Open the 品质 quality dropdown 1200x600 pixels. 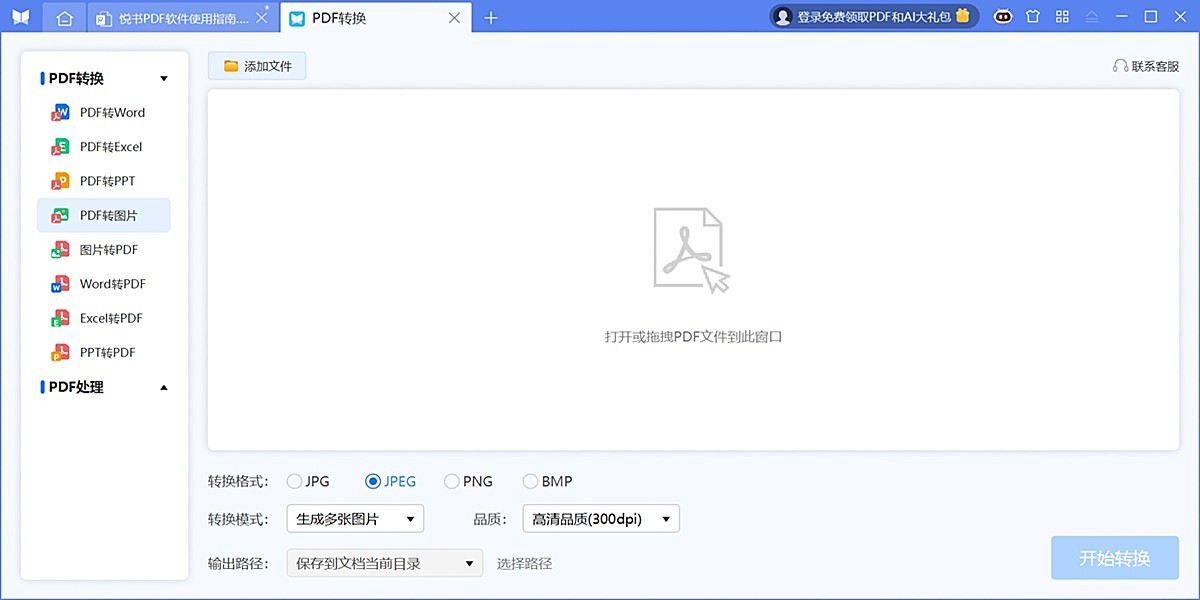click(600, 519)
